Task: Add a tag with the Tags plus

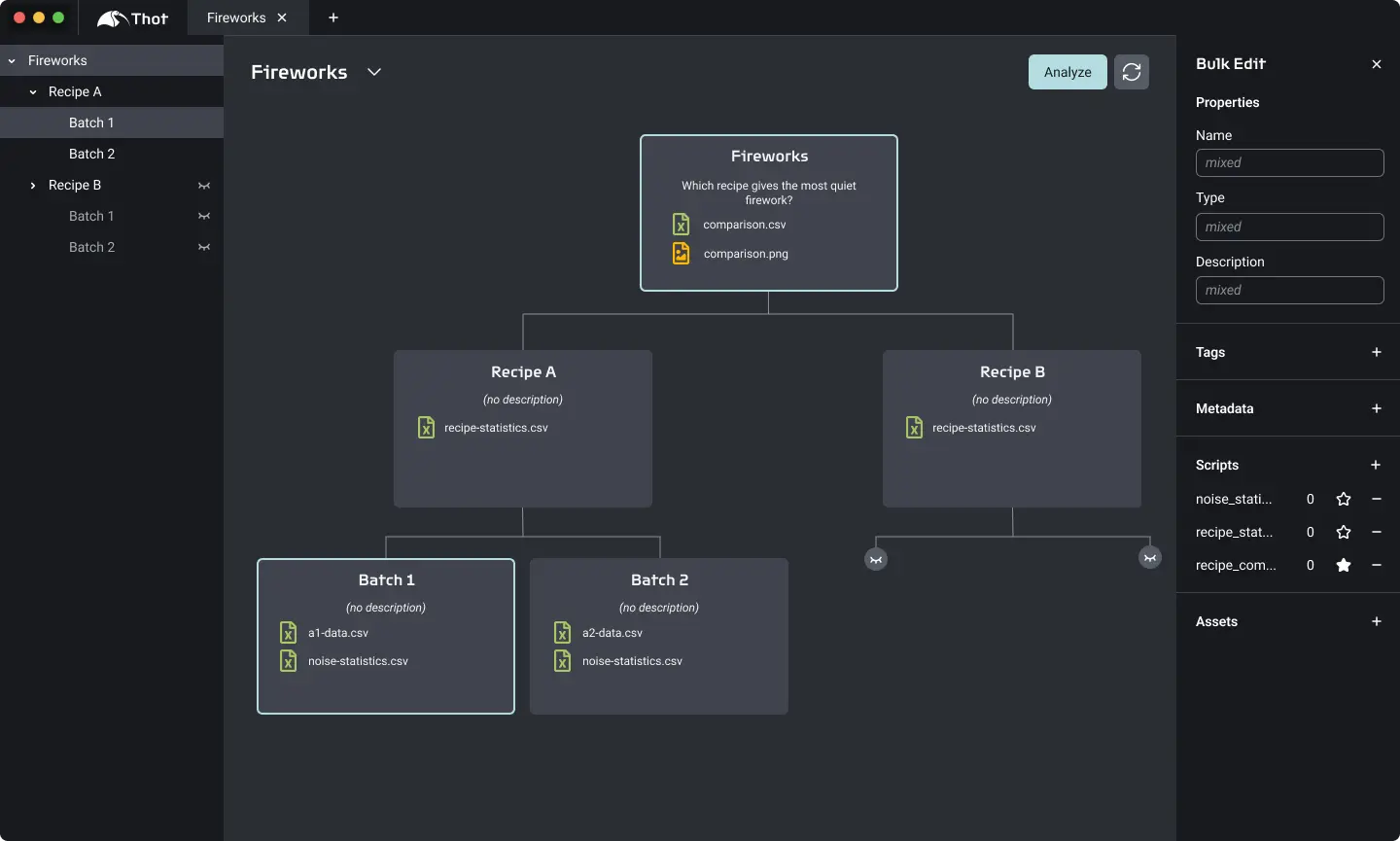Action: pos(1376,352)
